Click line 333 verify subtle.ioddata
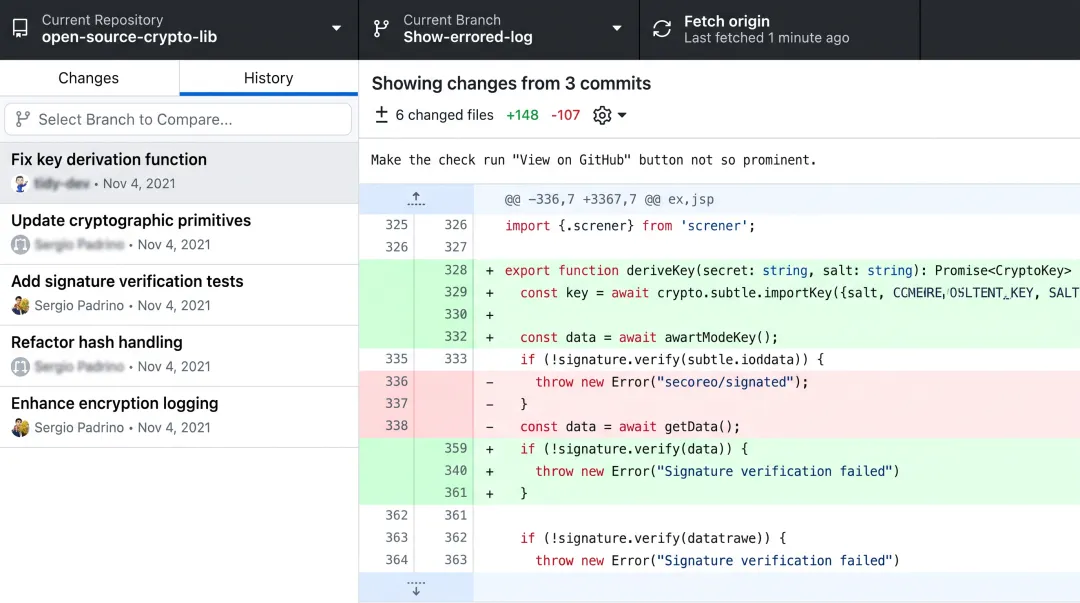Screen dimensions: 1080x603 click(719, 359)
